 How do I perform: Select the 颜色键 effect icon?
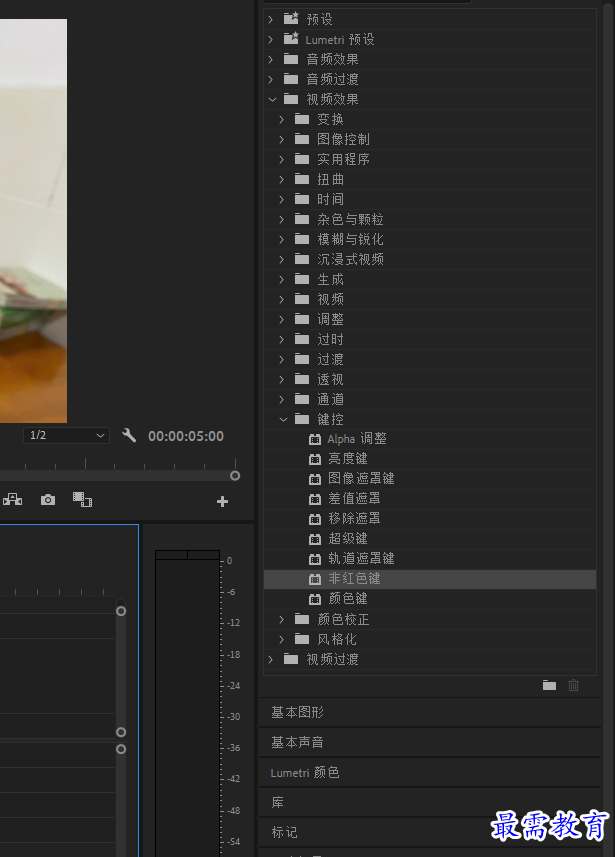tap(315, 600)
